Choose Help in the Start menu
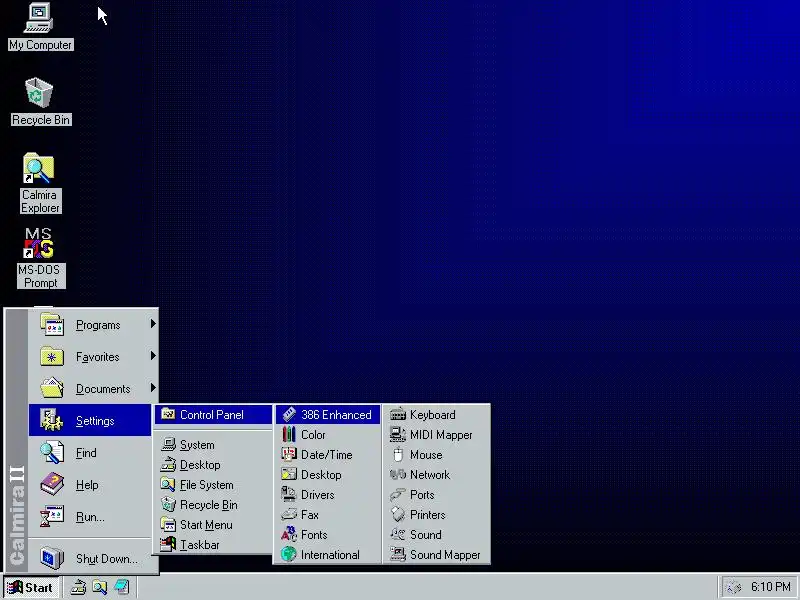This screenshot has height=600, width=800. (x=90, y=485)
